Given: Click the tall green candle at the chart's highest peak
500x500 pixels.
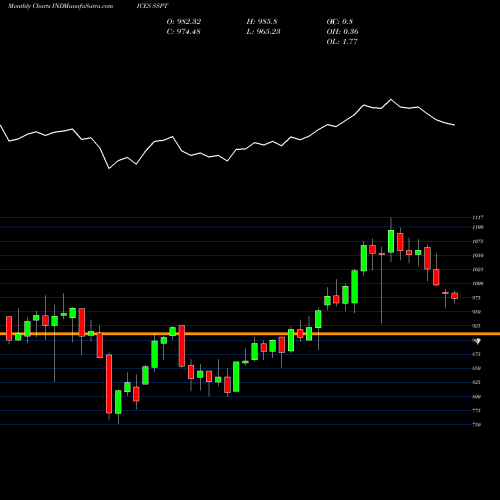Looking at the screenshot, I should point(391,241).
